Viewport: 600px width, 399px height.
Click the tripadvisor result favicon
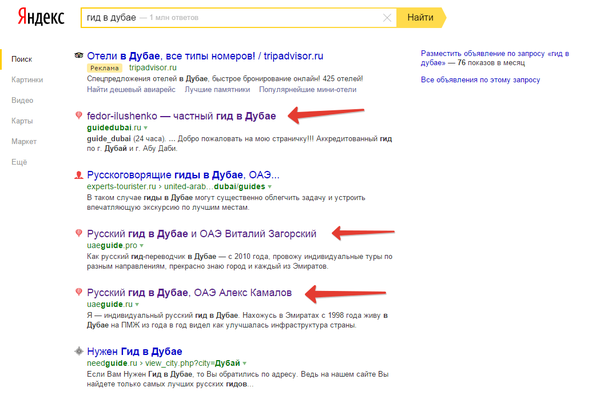78,55
